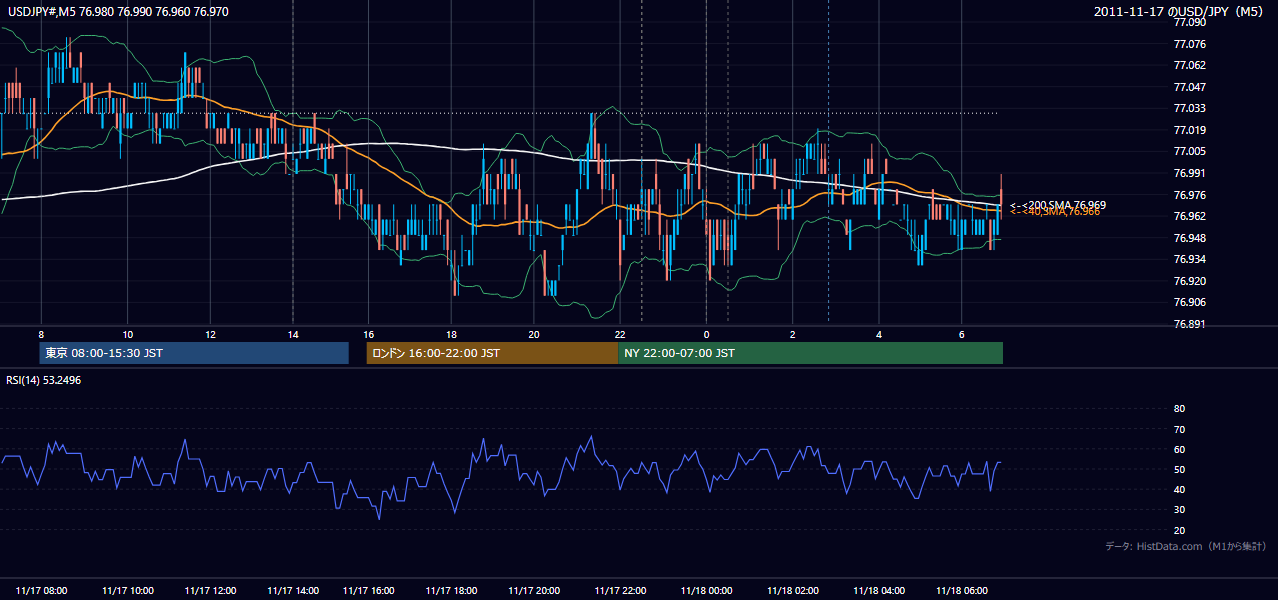The image size is (1278, 600).
Task: Click the 11/18 00:00 date axis label
Action: pos(707,591)
